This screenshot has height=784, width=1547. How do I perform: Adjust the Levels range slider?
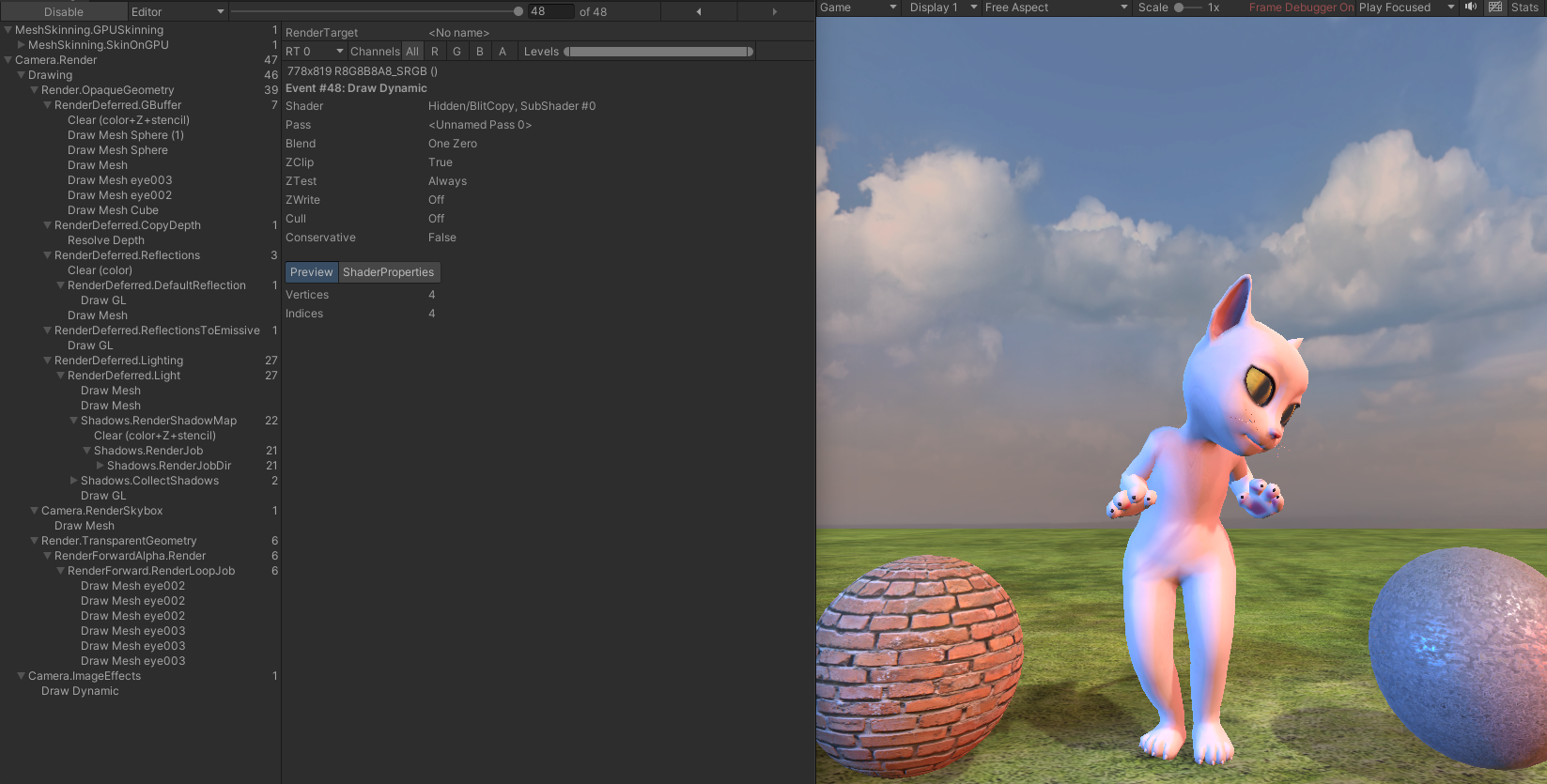pos(658,52)
